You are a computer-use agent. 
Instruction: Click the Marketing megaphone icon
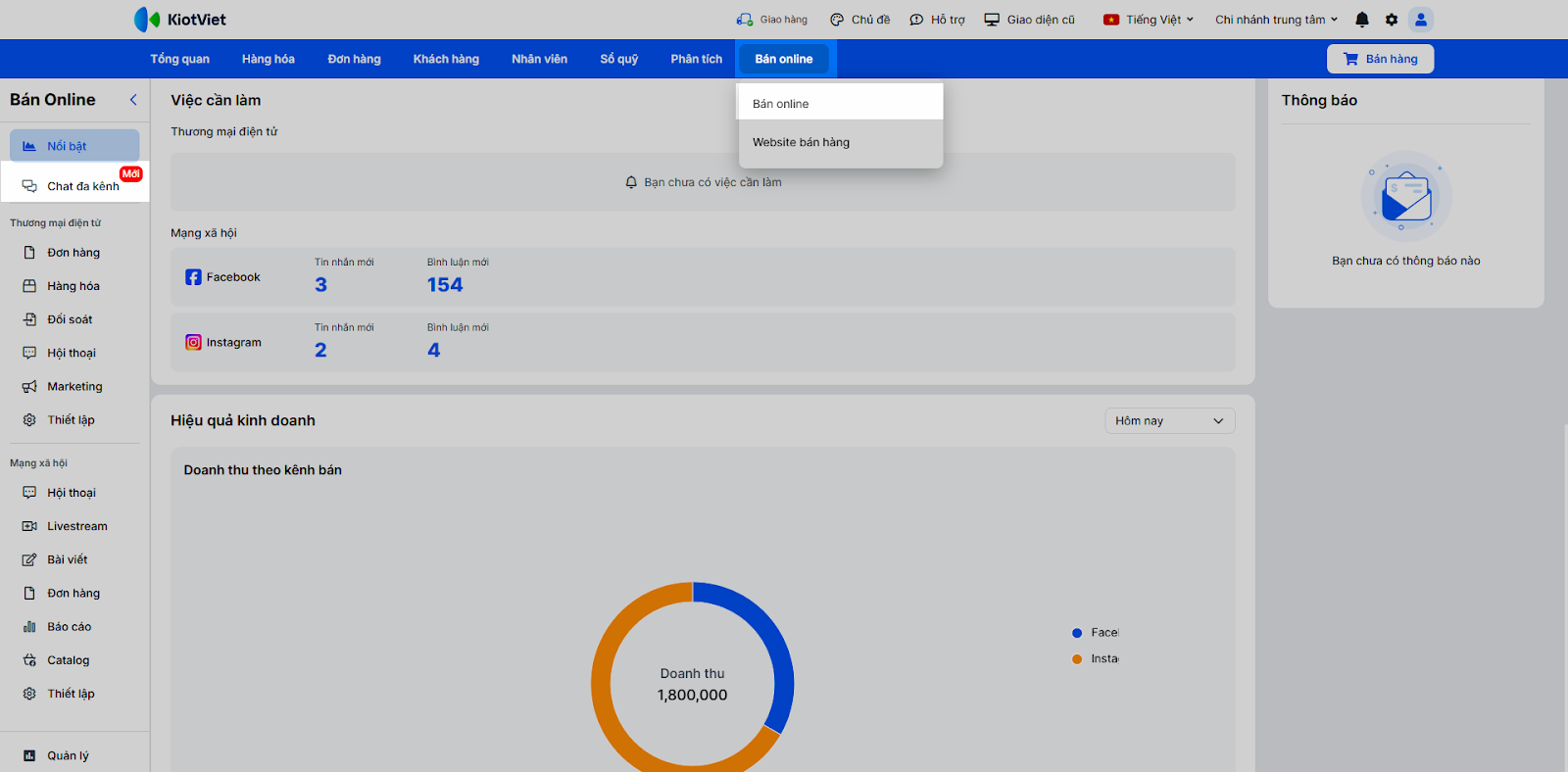(29, 387)
